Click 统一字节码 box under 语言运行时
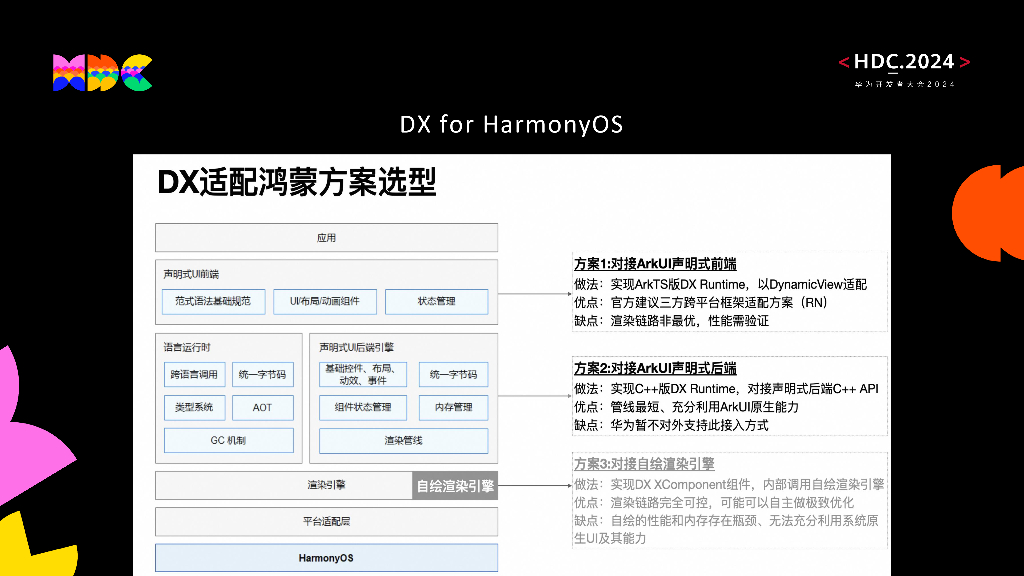Viewport: 1024px width, 576px height. pos(263,374)
